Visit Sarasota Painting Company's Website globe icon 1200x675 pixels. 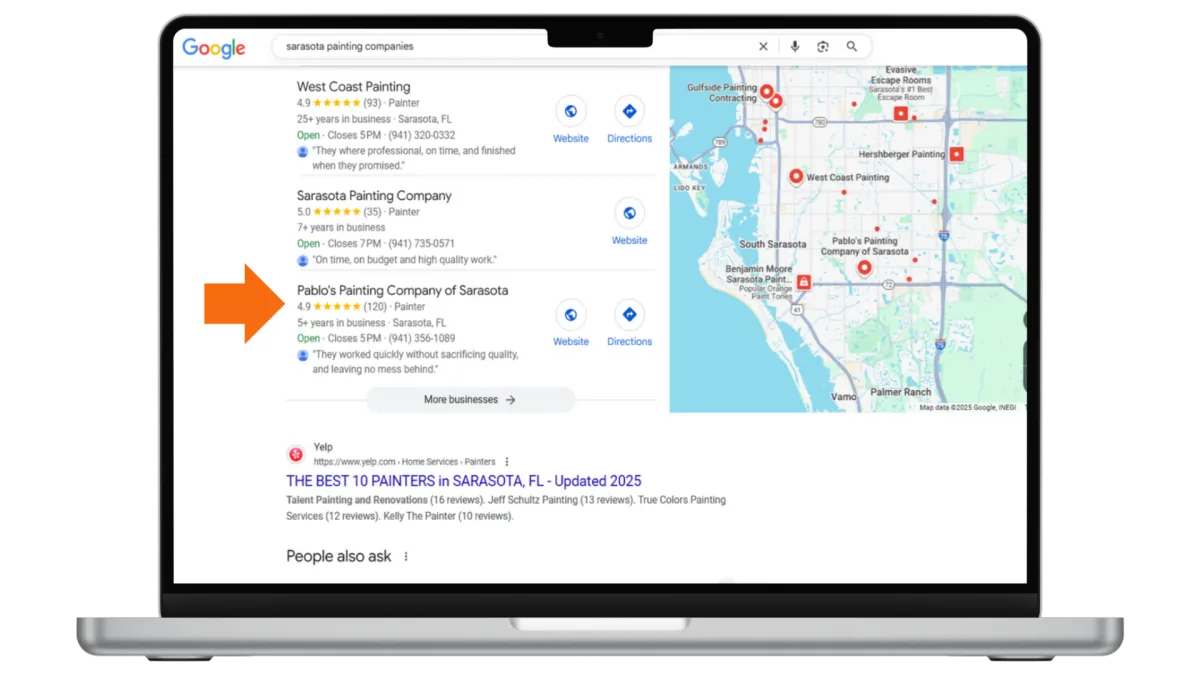(629, 213)
